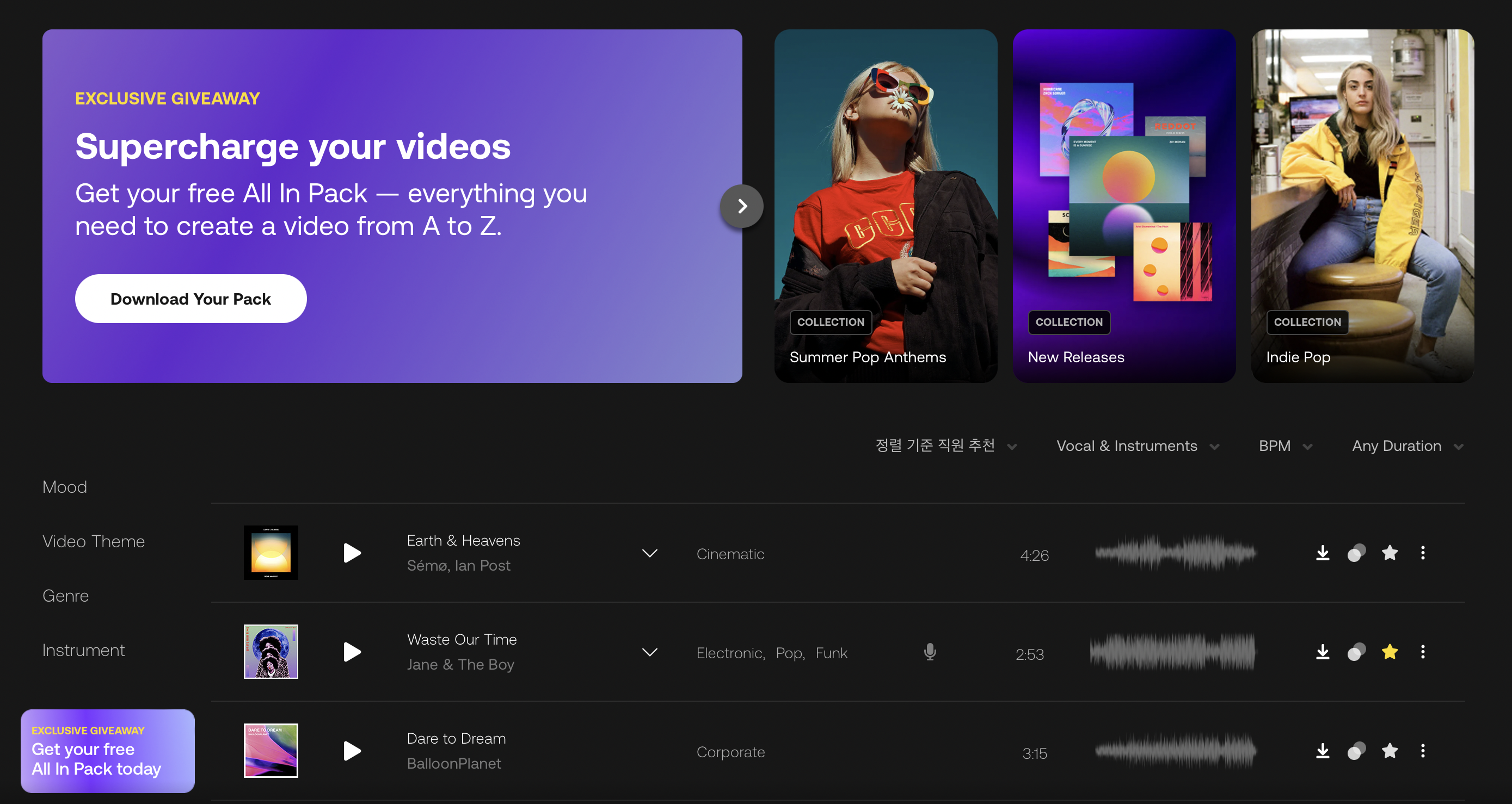Image resolution: width=1512 pixels, height=804 pixels.
Task: Favorite Earth & Heavens with the star
Action: click(x=1390, y=553)
